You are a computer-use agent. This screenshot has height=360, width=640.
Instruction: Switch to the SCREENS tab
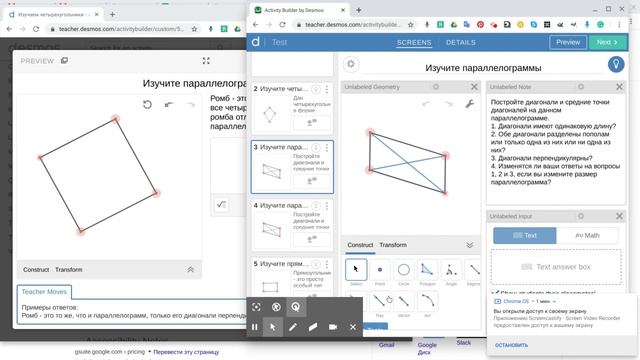click(414, 42)
